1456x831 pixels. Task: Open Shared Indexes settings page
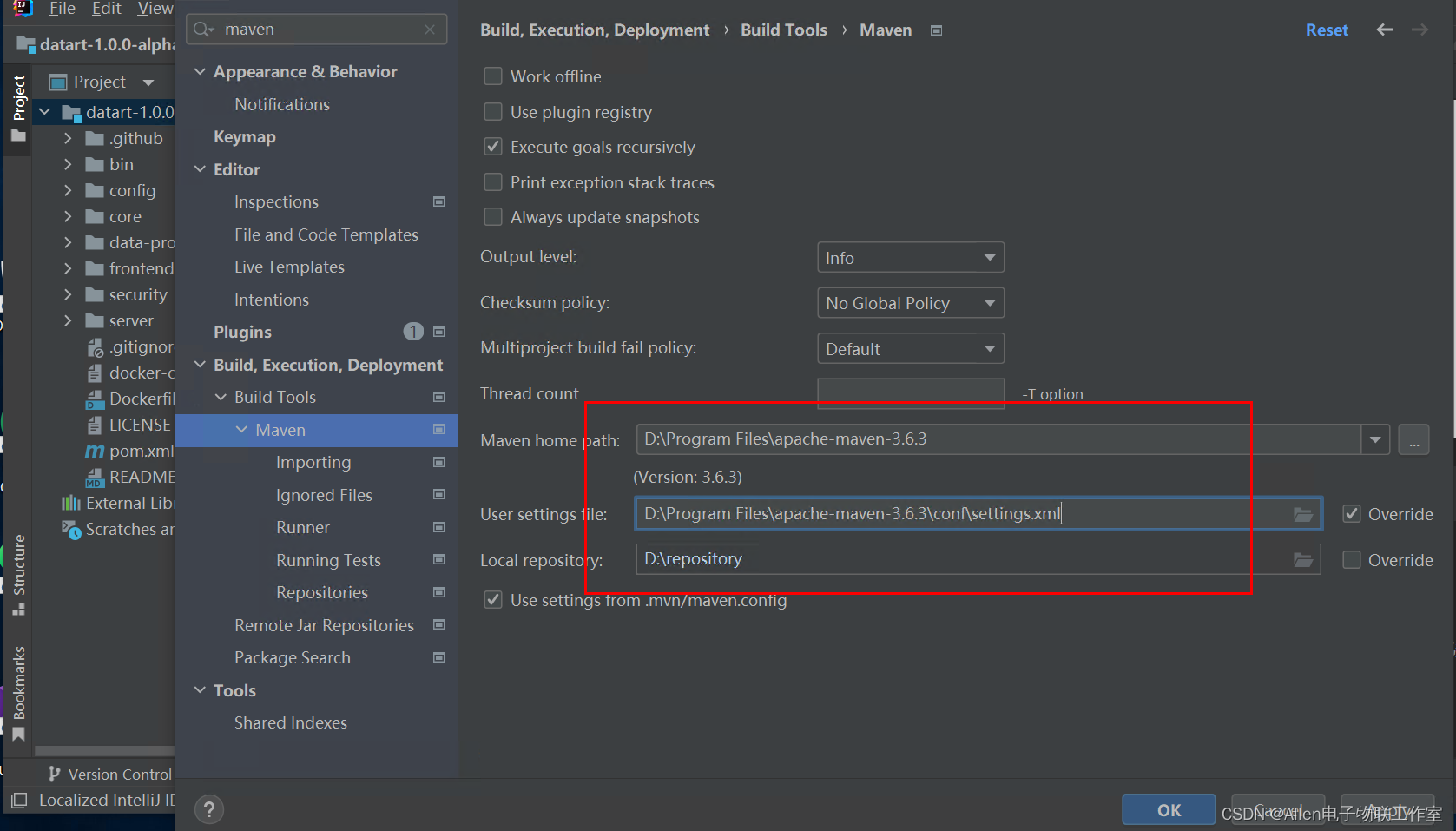coord(290,722)
